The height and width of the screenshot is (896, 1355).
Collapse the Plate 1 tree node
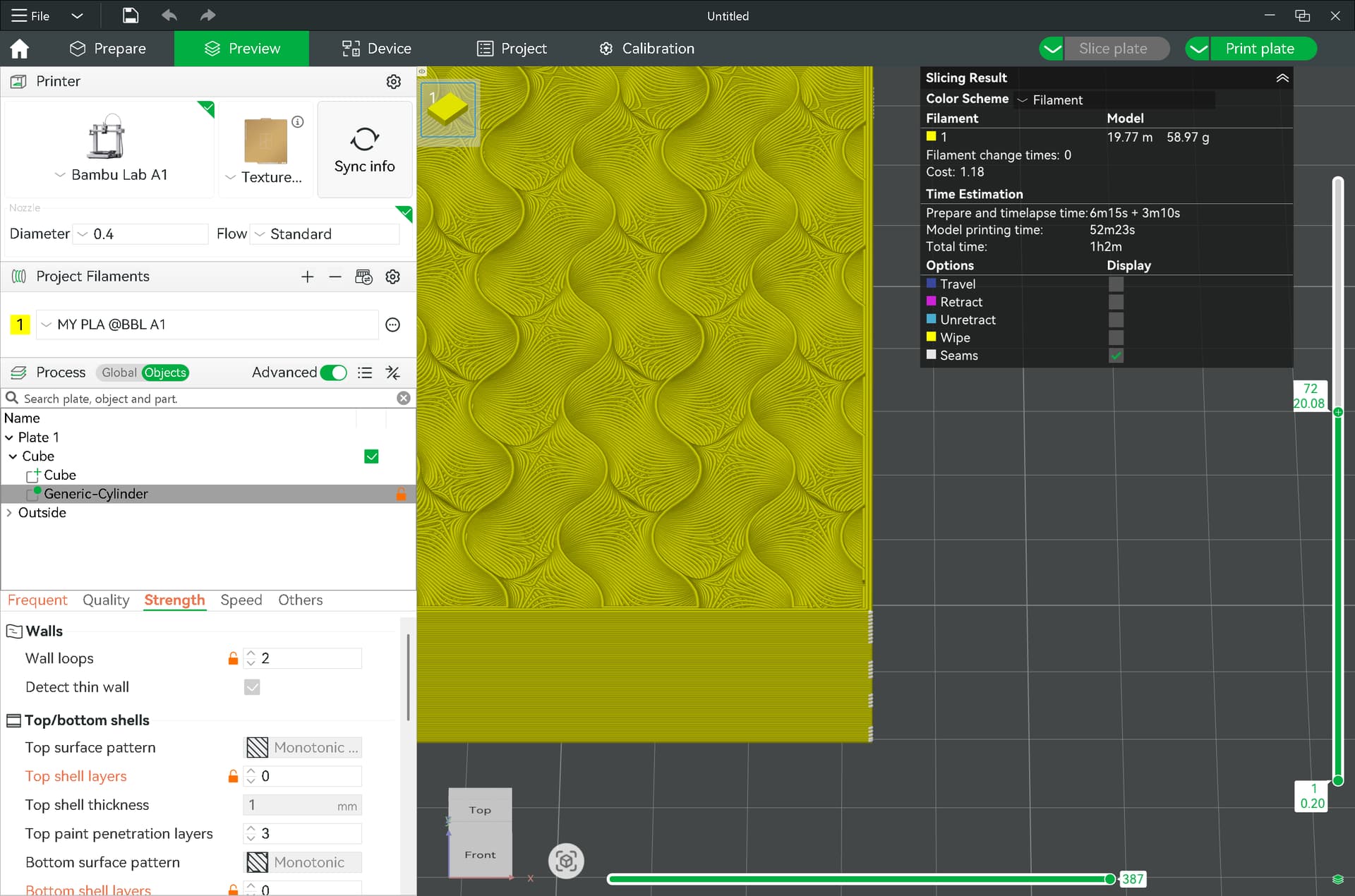pos(9,437)
